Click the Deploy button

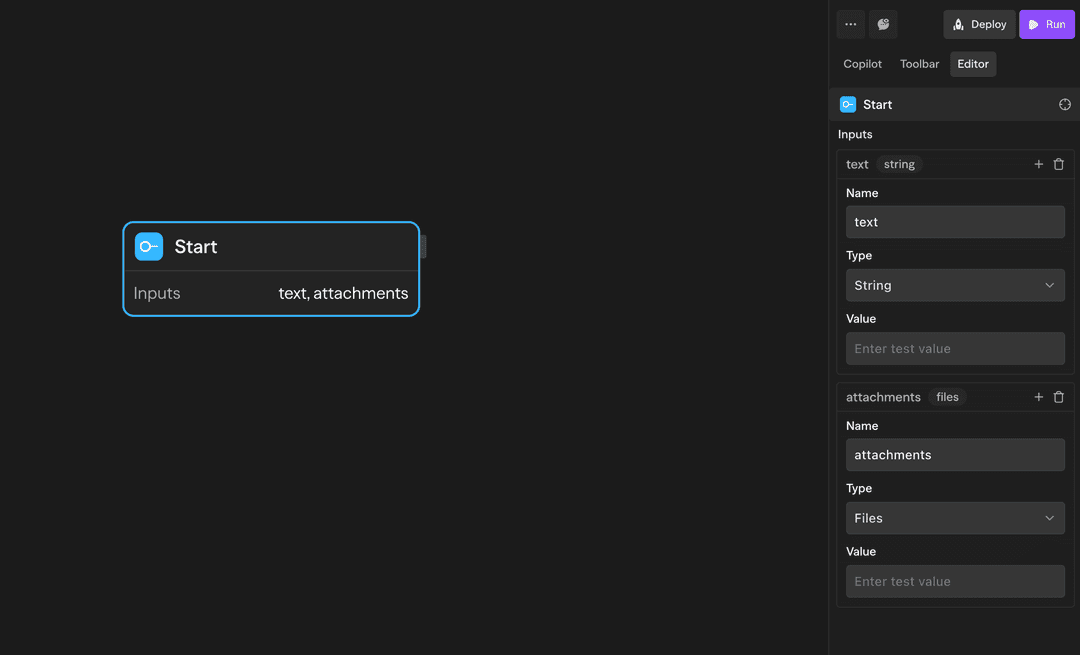(x=978, y=23)
